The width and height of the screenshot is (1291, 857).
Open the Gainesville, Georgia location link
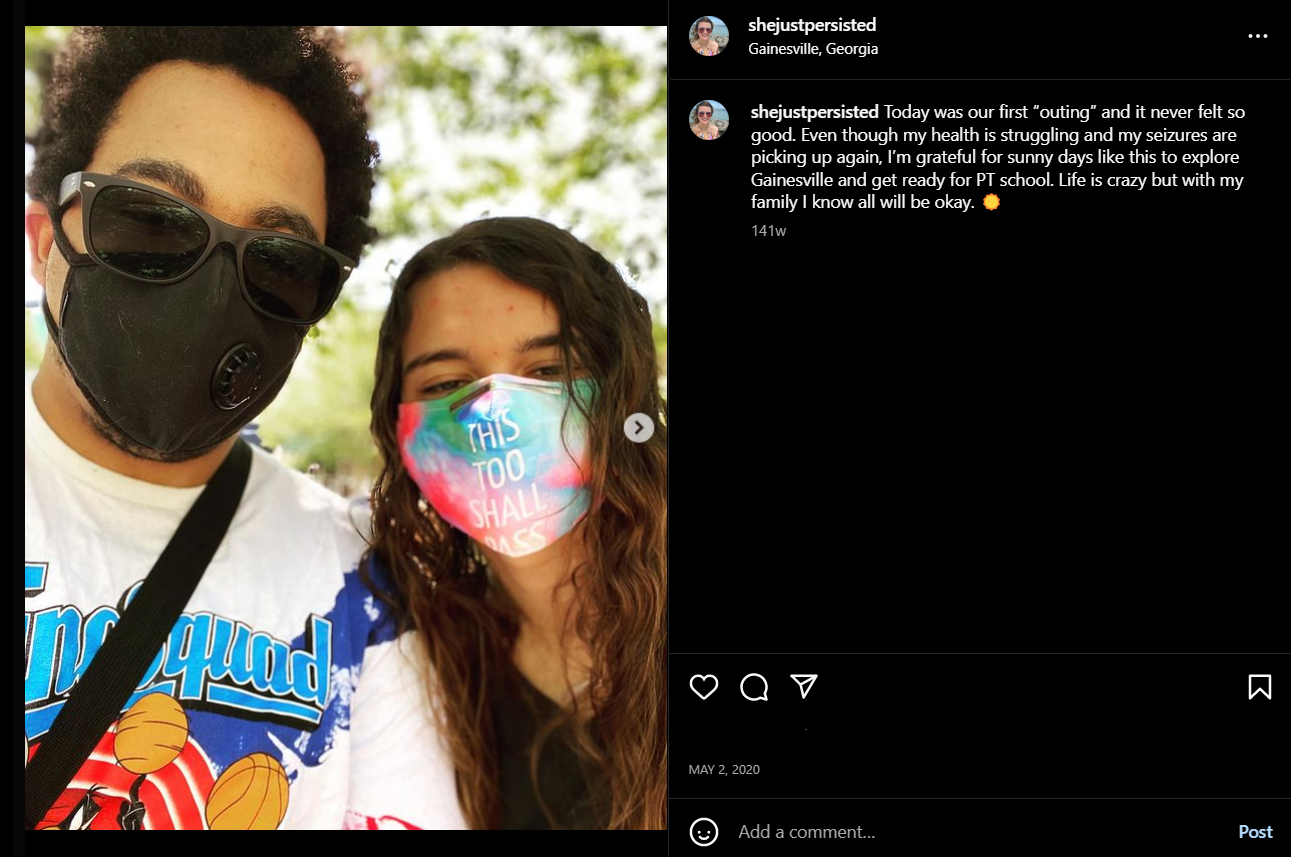click(813, 48)
